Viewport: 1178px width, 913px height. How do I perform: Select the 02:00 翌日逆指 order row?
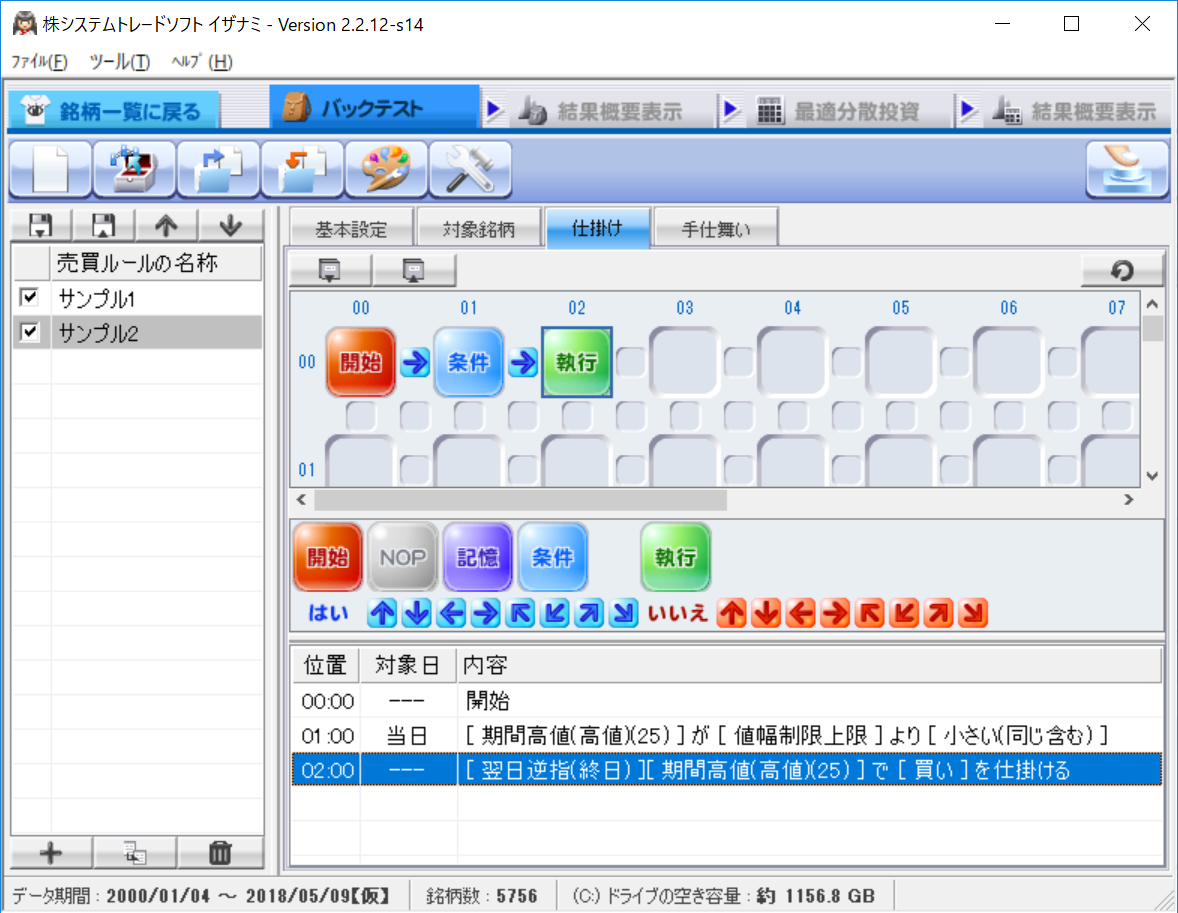click(x=726, y=769)
